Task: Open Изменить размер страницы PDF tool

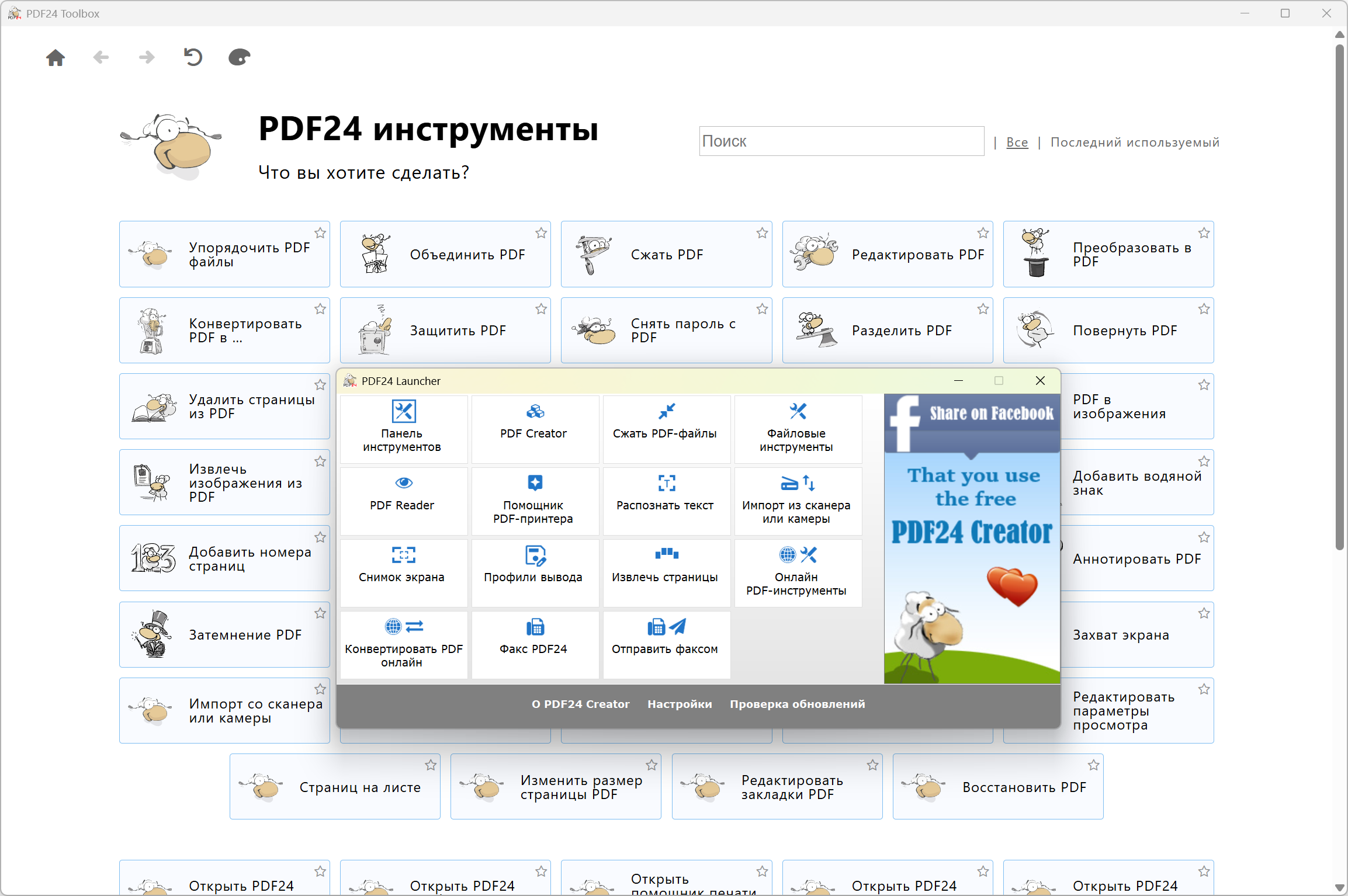Action: pos(556,787)
